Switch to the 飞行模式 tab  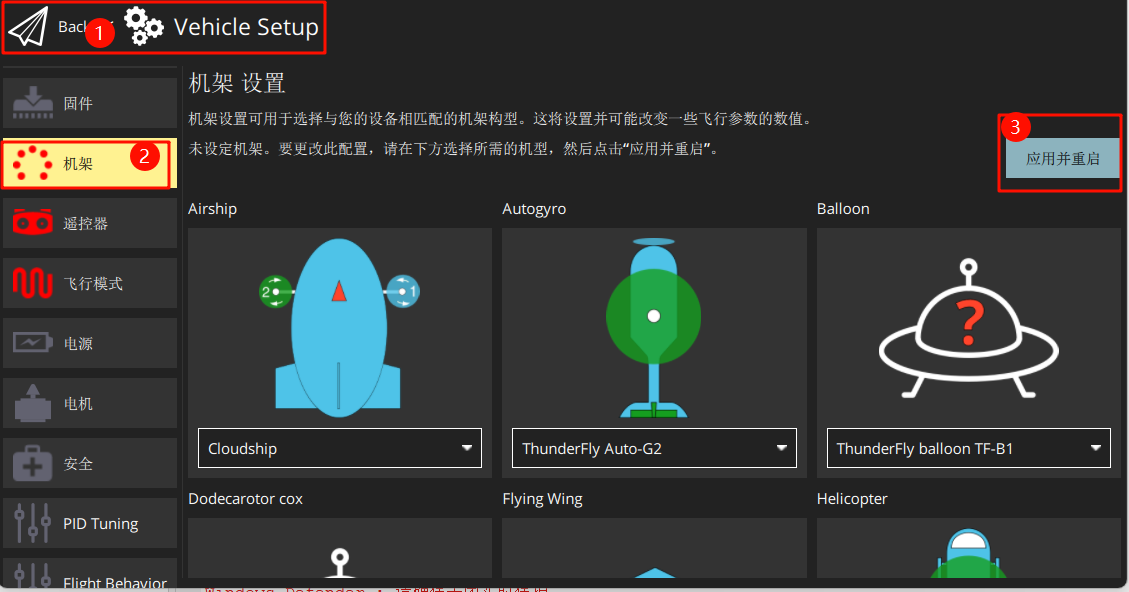[x=91, y=284]
